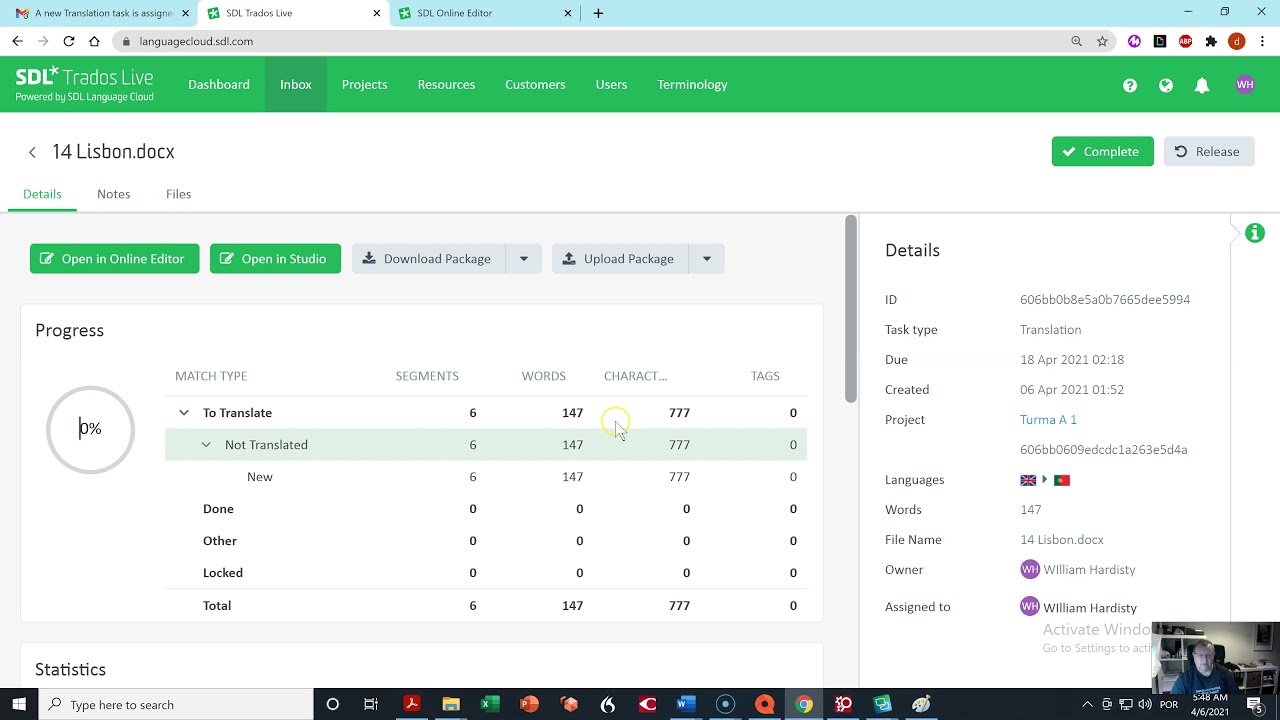Bookmark page with the star icon
Screen dimensions: 1280x720
coord(1102,41)
